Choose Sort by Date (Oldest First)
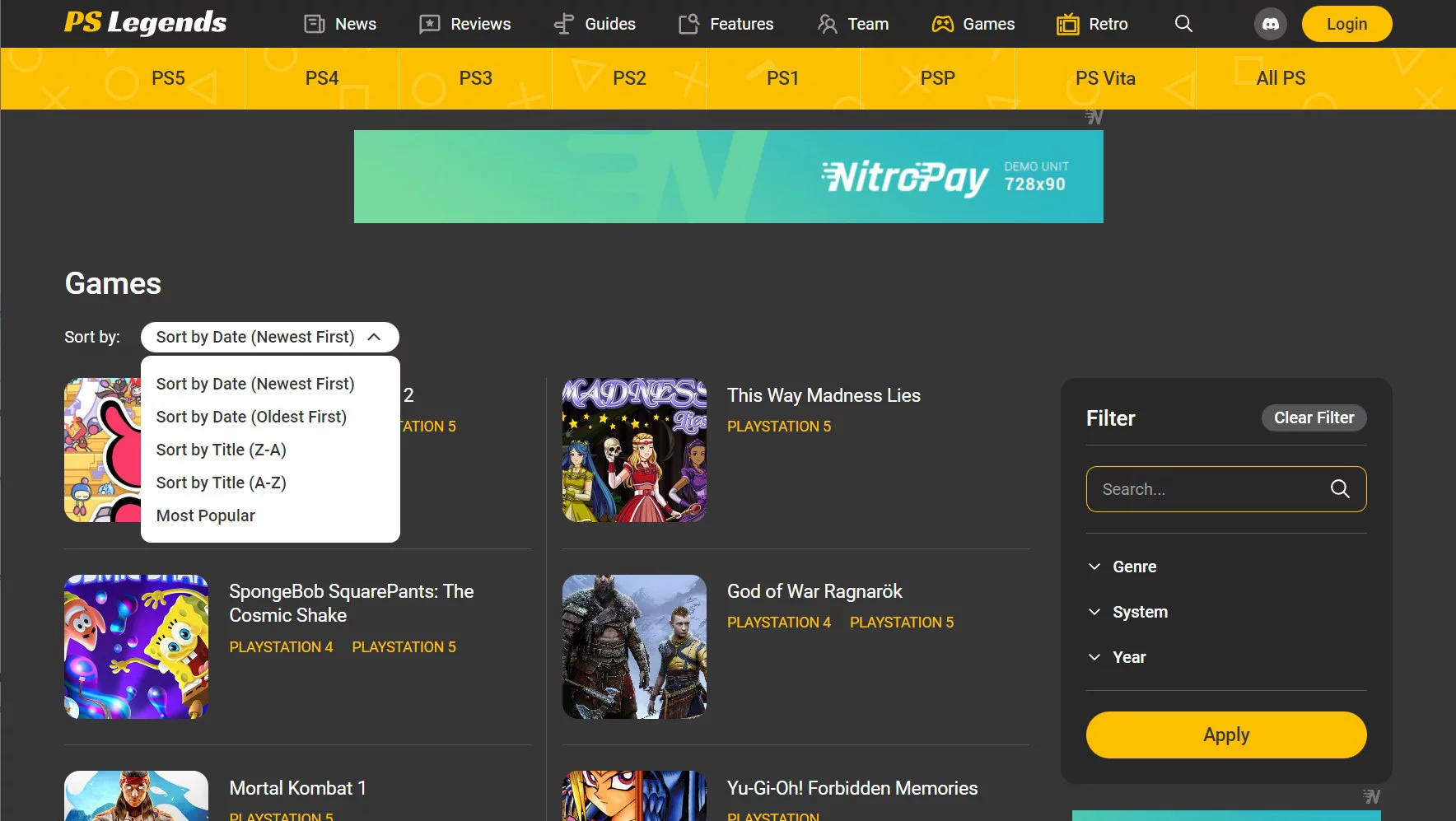1456x821 pixels. (x=251, y=417)
